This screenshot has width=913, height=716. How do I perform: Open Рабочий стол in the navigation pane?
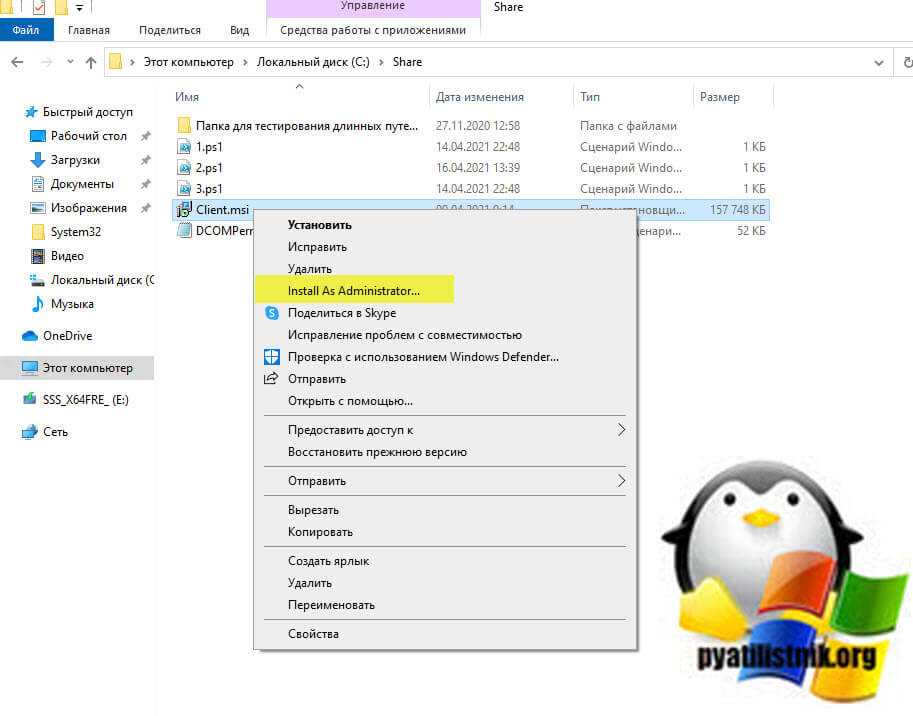[x=89, y=136]
